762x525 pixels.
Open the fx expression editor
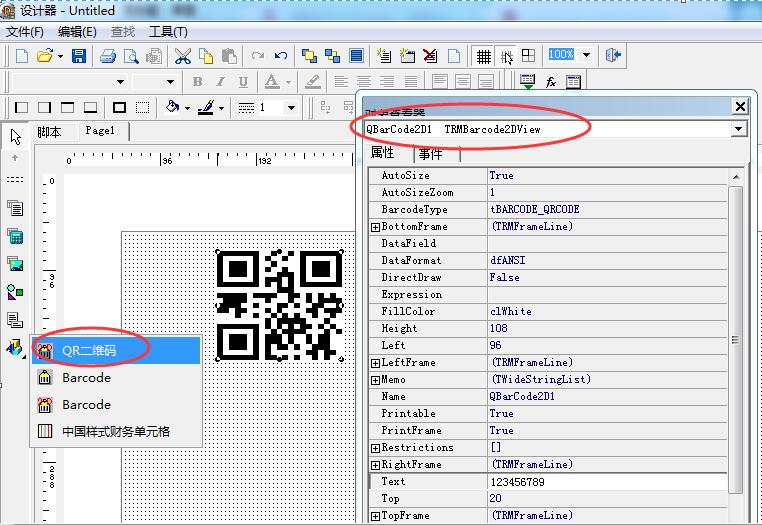pos(551,82)
